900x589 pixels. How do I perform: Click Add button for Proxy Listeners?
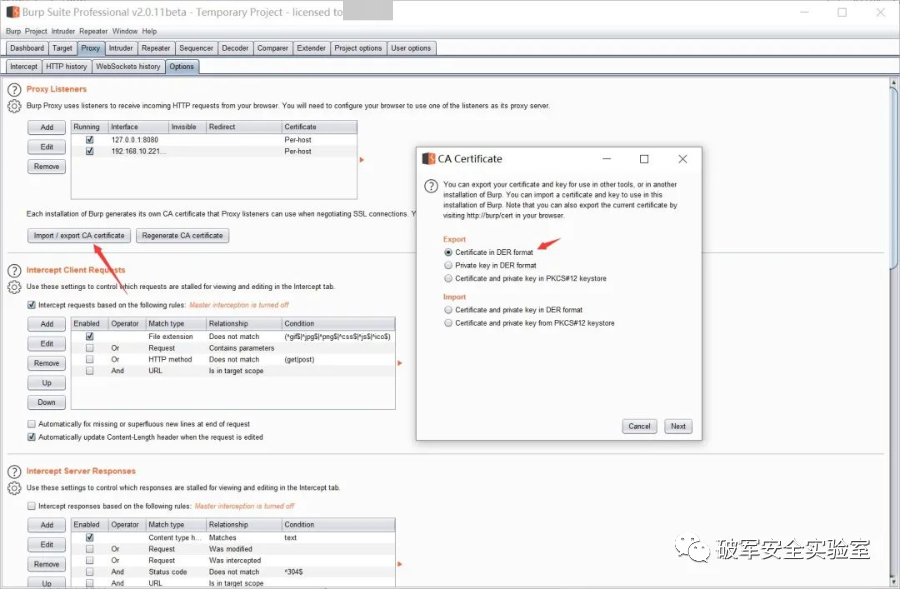tap(46, 127)
